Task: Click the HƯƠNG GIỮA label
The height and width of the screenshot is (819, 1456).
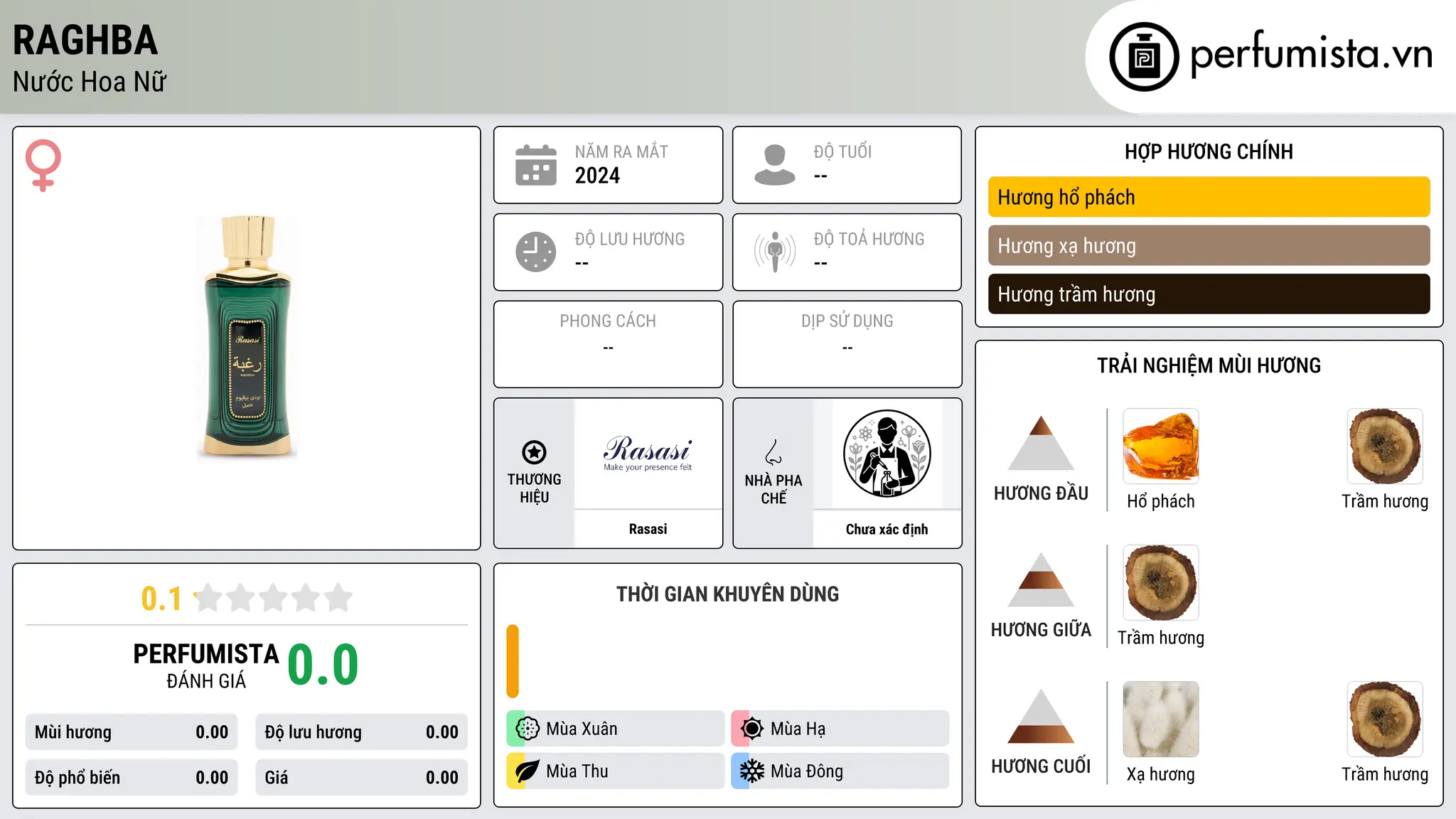Action: tap(1041, 630)
